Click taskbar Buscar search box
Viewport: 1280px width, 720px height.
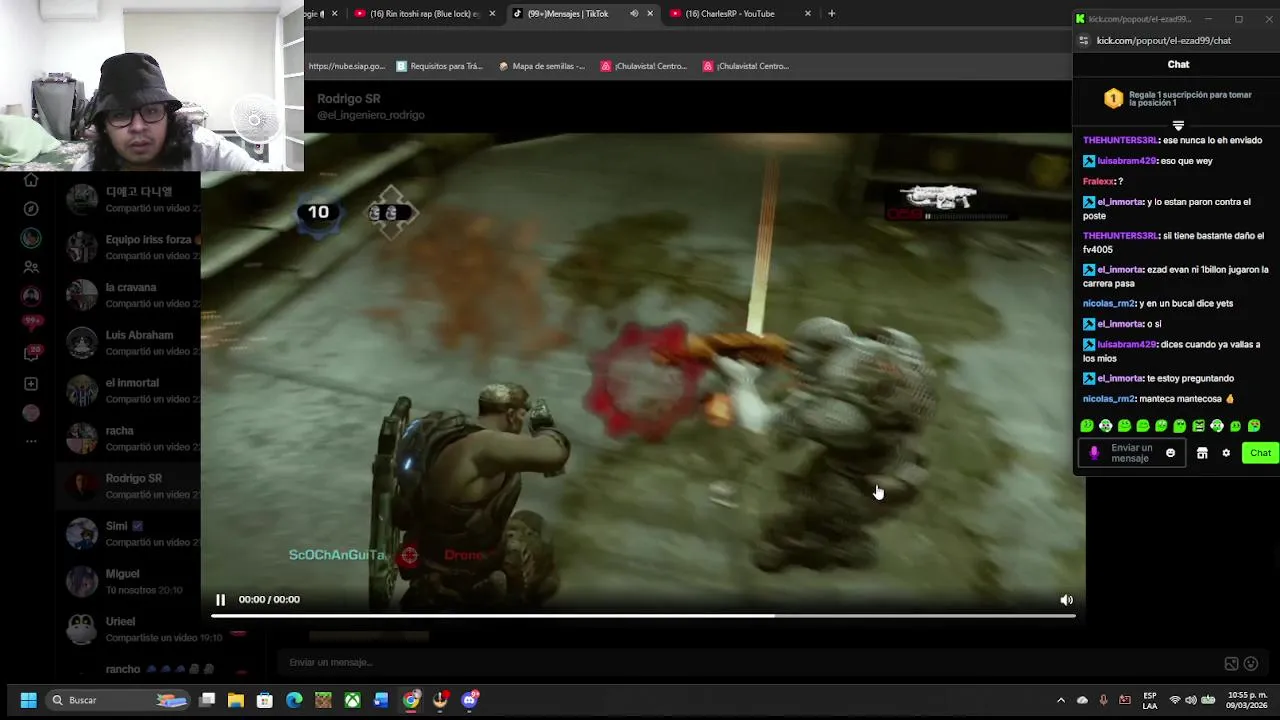point(118,700)
